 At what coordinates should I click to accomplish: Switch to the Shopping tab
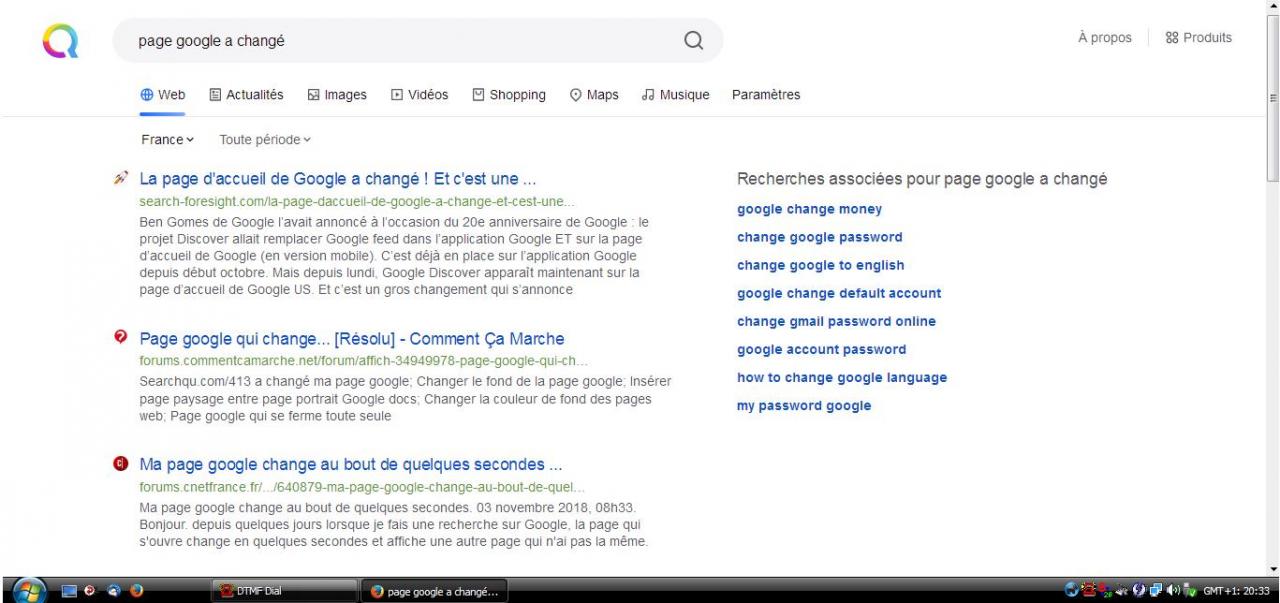pos(509,95)
